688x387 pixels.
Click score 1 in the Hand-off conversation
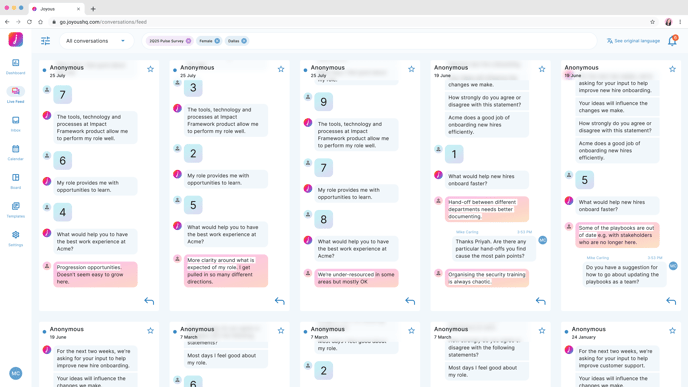point(454,154)
